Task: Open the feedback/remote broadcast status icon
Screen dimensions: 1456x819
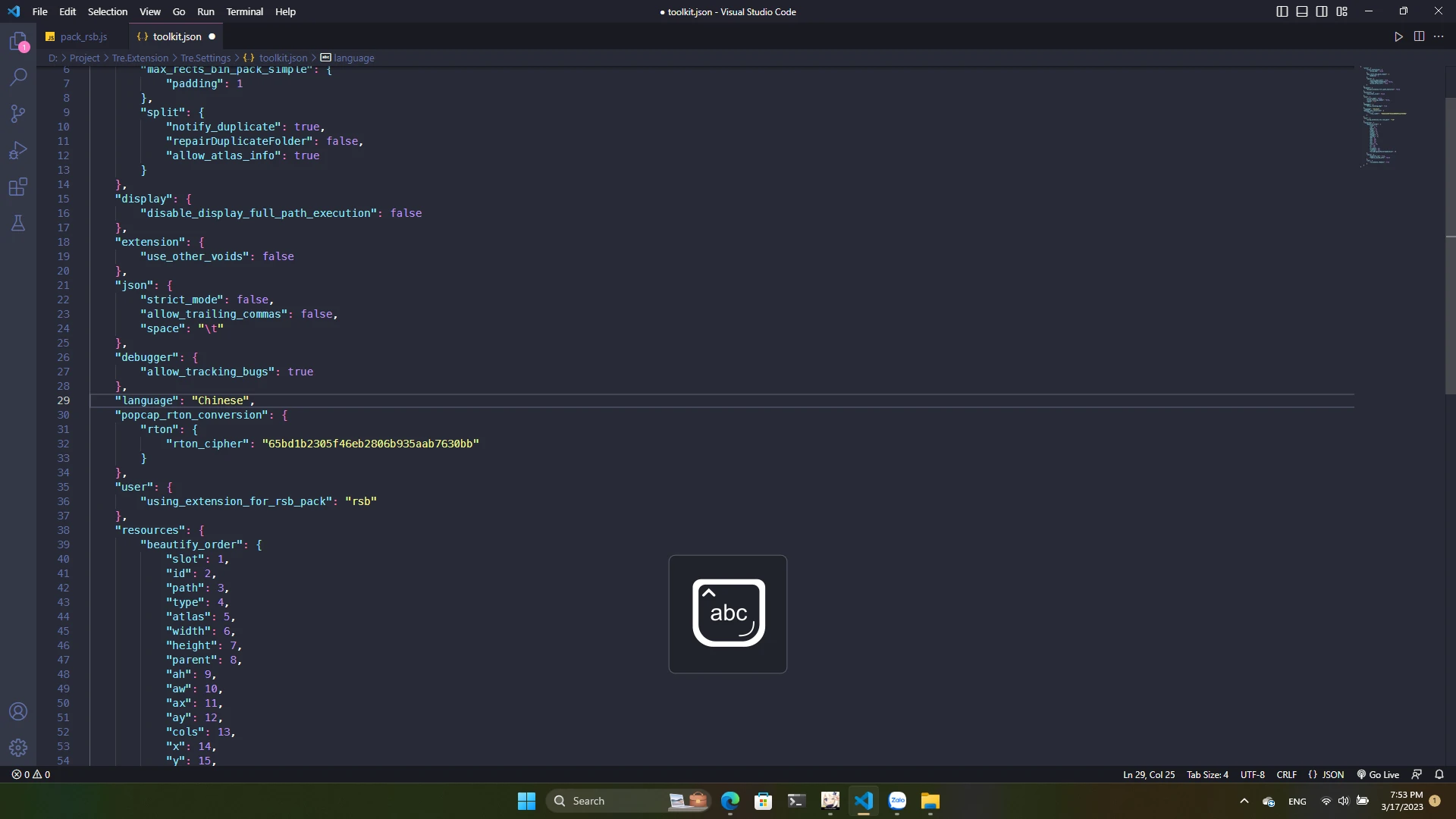Action: click(x=1417, y=774)
